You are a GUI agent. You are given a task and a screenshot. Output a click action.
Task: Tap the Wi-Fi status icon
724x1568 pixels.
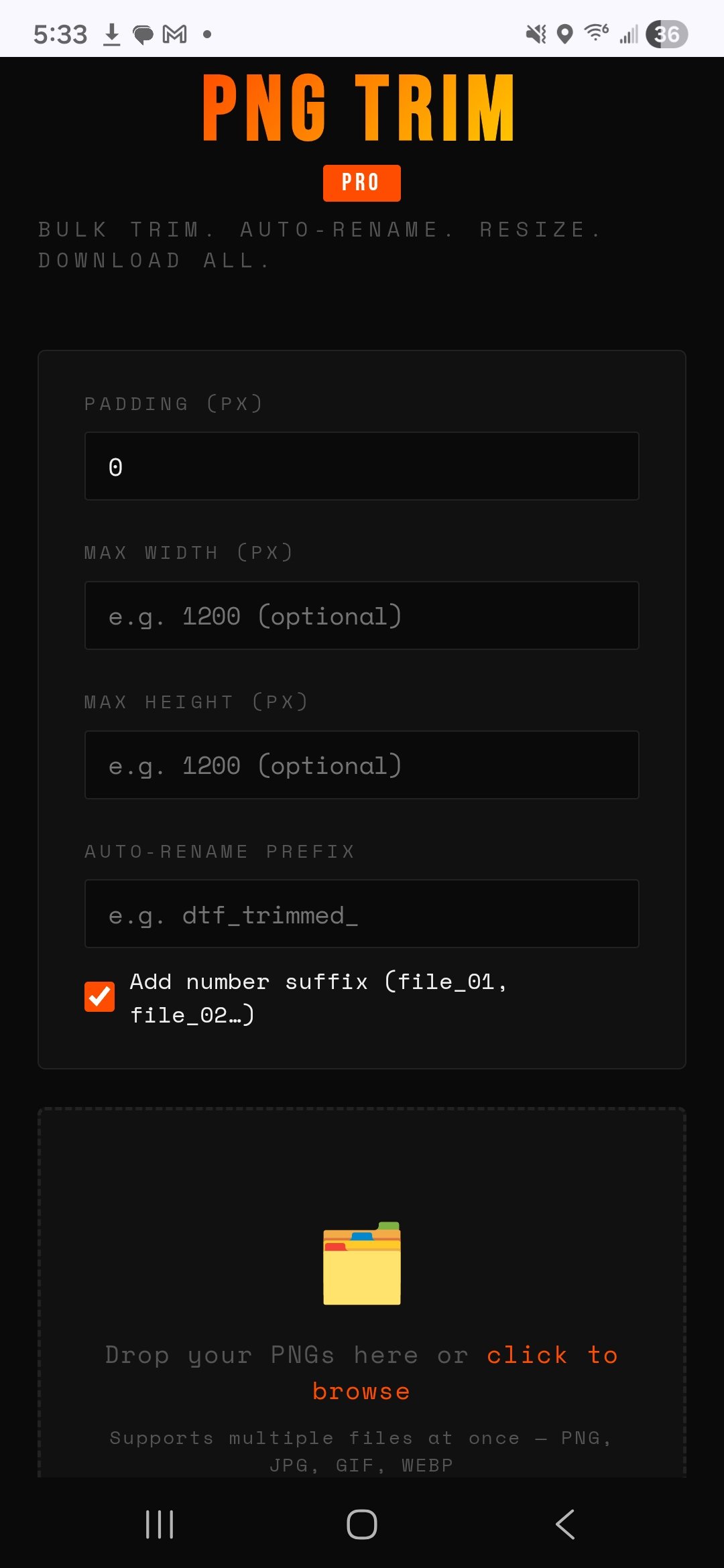[x=596, y=32]
